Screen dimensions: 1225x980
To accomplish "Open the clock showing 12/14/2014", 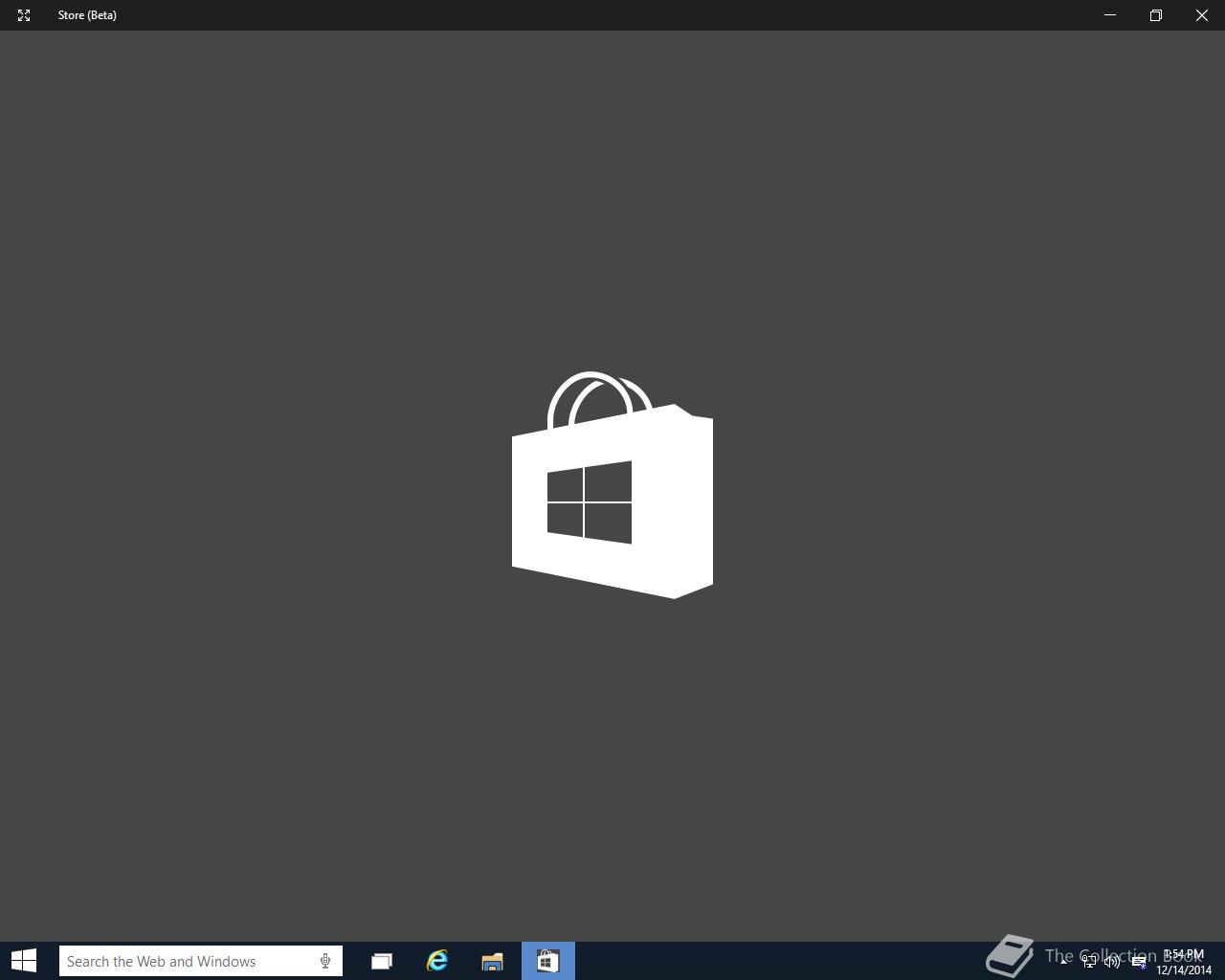I will 1184,962.
